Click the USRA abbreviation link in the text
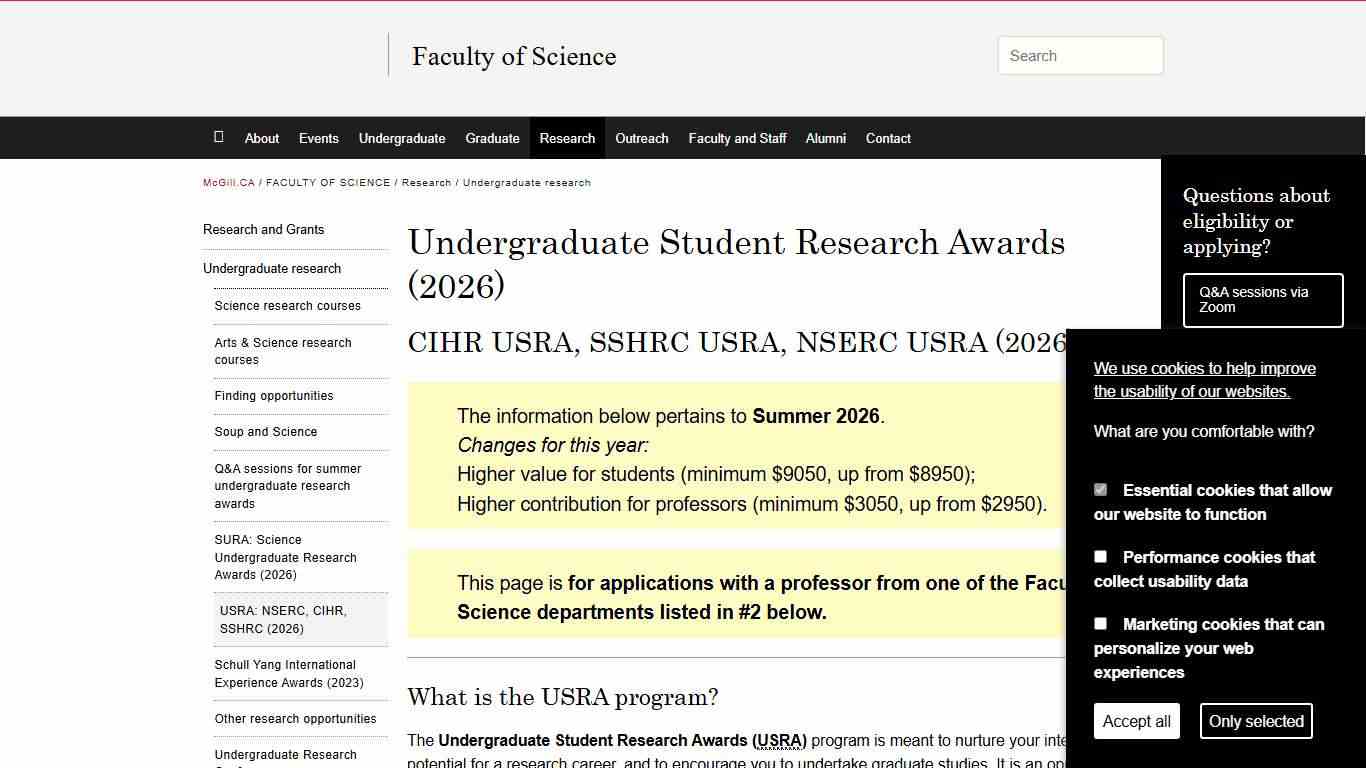This screenshot has height=768, width=1366. [781, 740]
